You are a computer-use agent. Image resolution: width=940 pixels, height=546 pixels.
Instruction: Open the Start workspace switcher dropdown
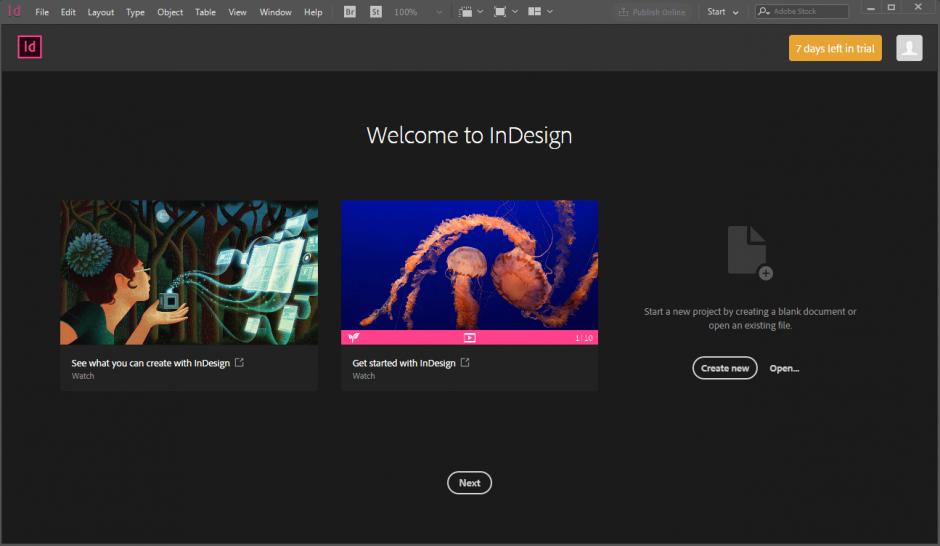tap(722, 12)
